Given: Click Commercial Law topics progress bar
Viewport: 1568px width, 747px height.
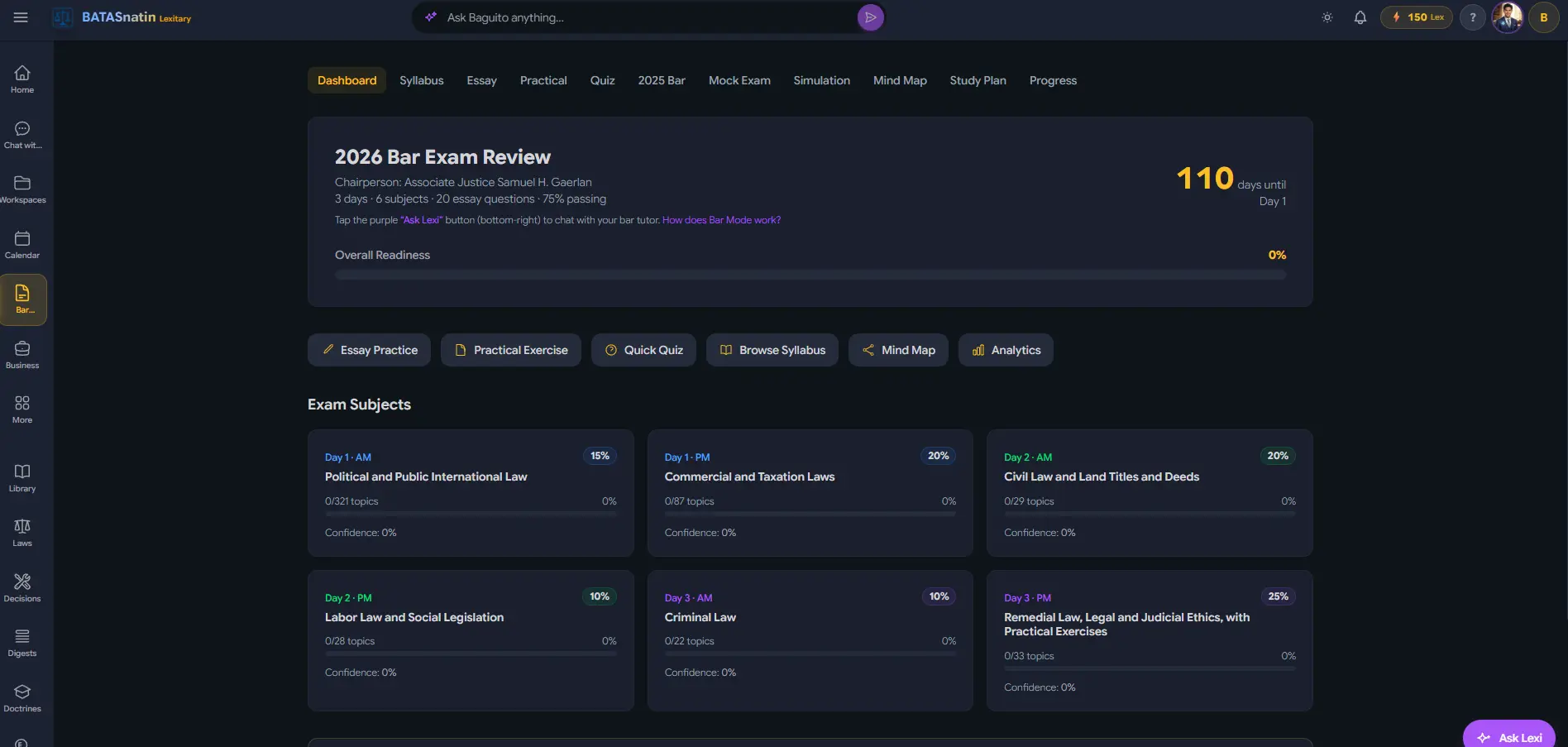Looking at the screenshot, I should point(810,514).
